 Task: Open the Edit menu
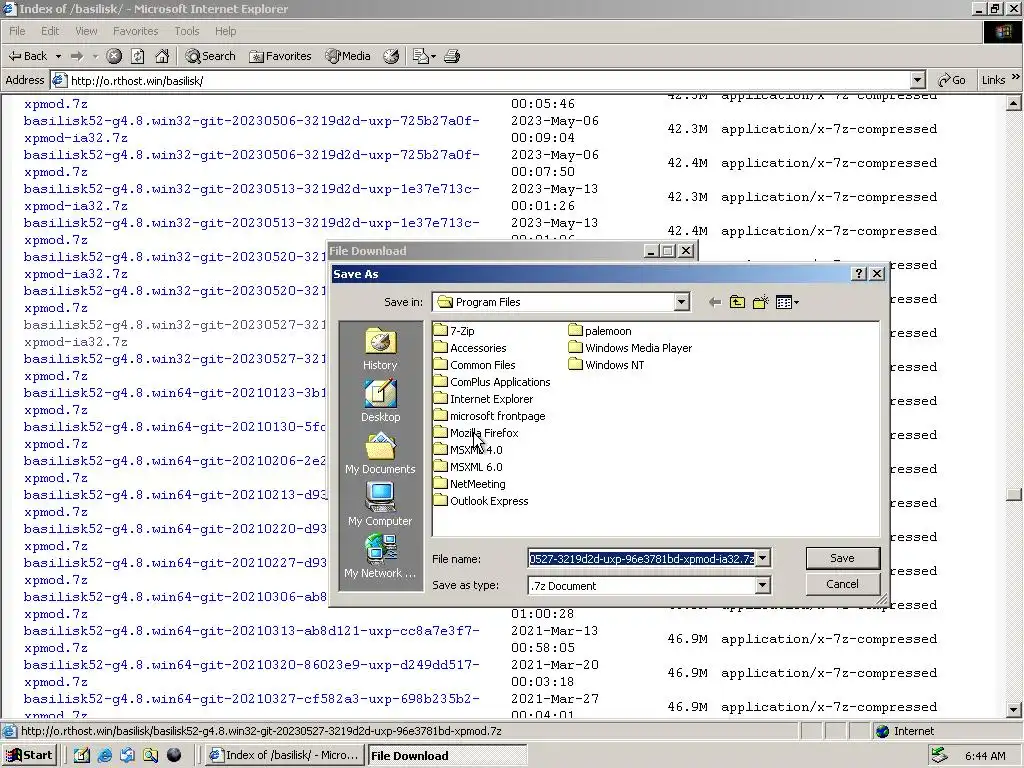(x=50, y=31)
